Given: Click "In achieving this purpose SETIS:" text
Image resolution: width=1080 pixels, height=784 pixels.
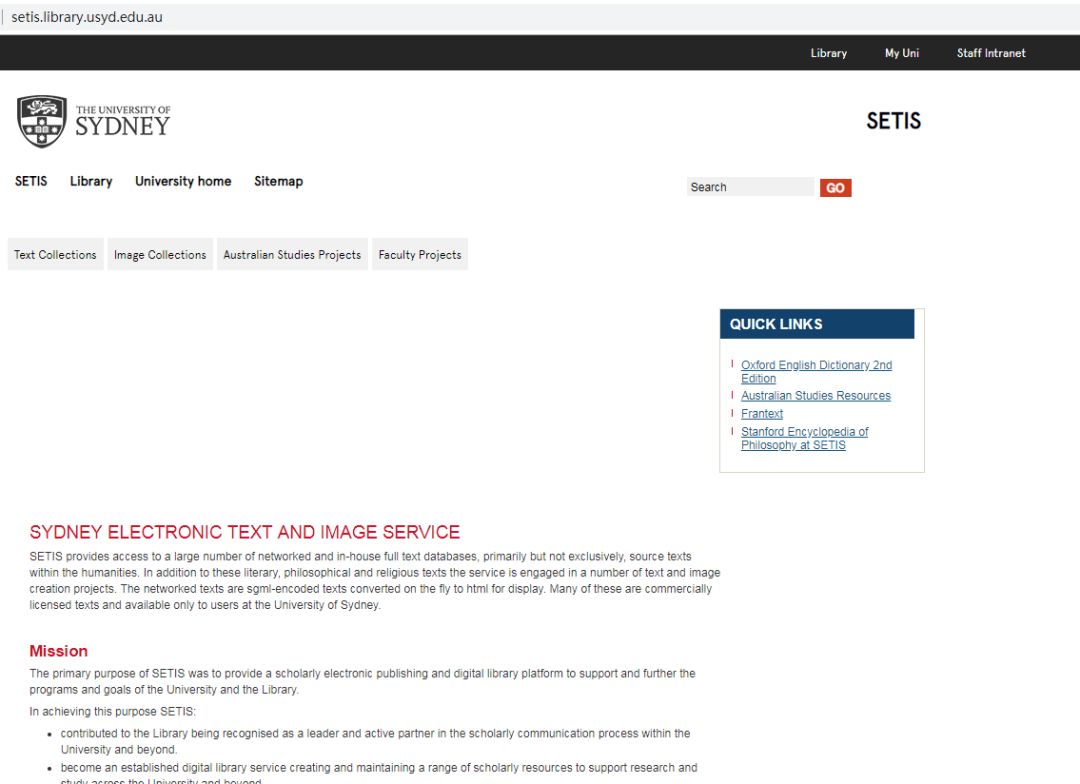Looking at the screenshot, I should (112, 712).
